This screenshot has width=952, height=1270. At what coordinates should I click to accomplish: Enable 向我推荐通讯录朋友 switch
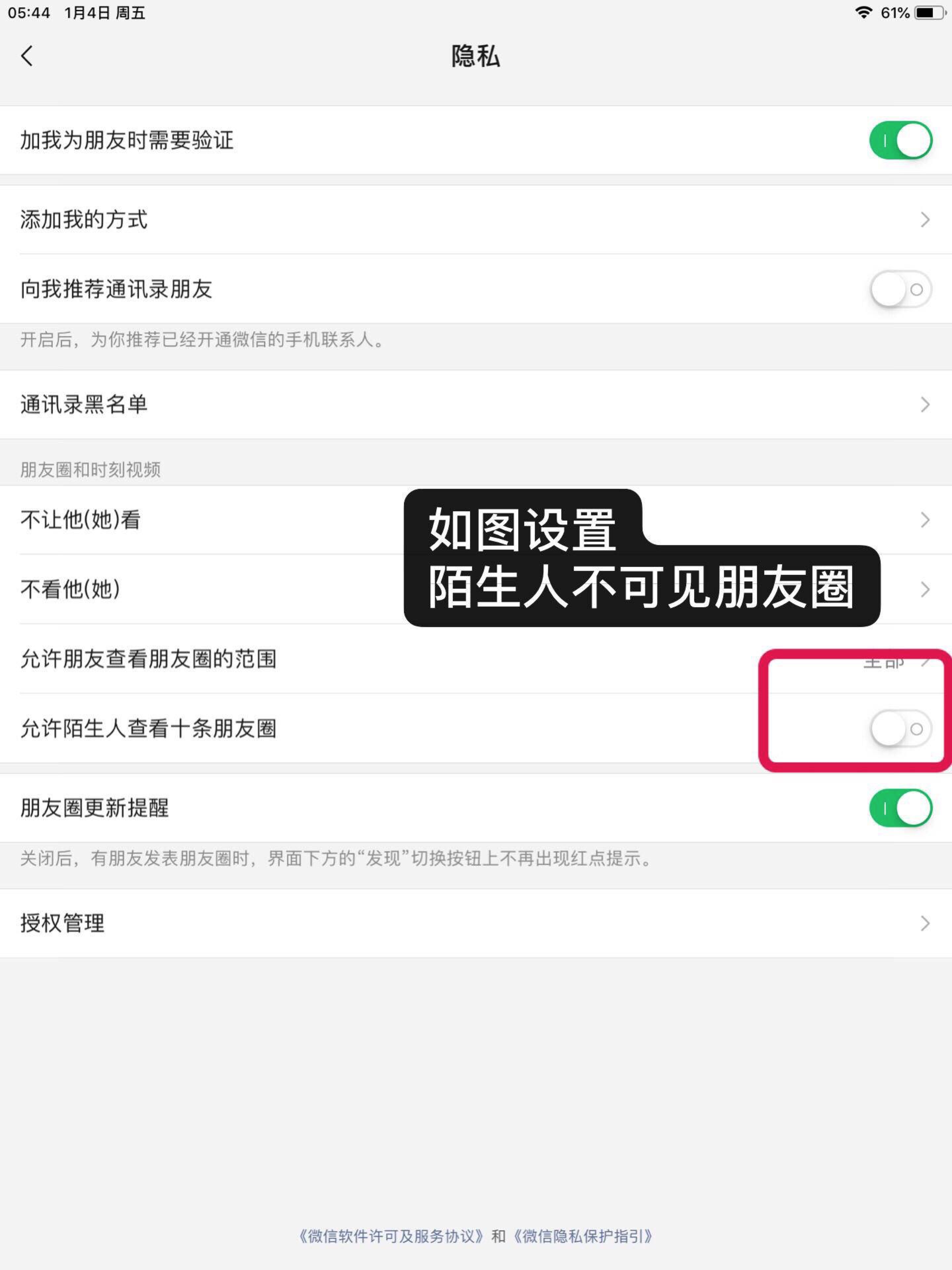[x=900, y=289]
